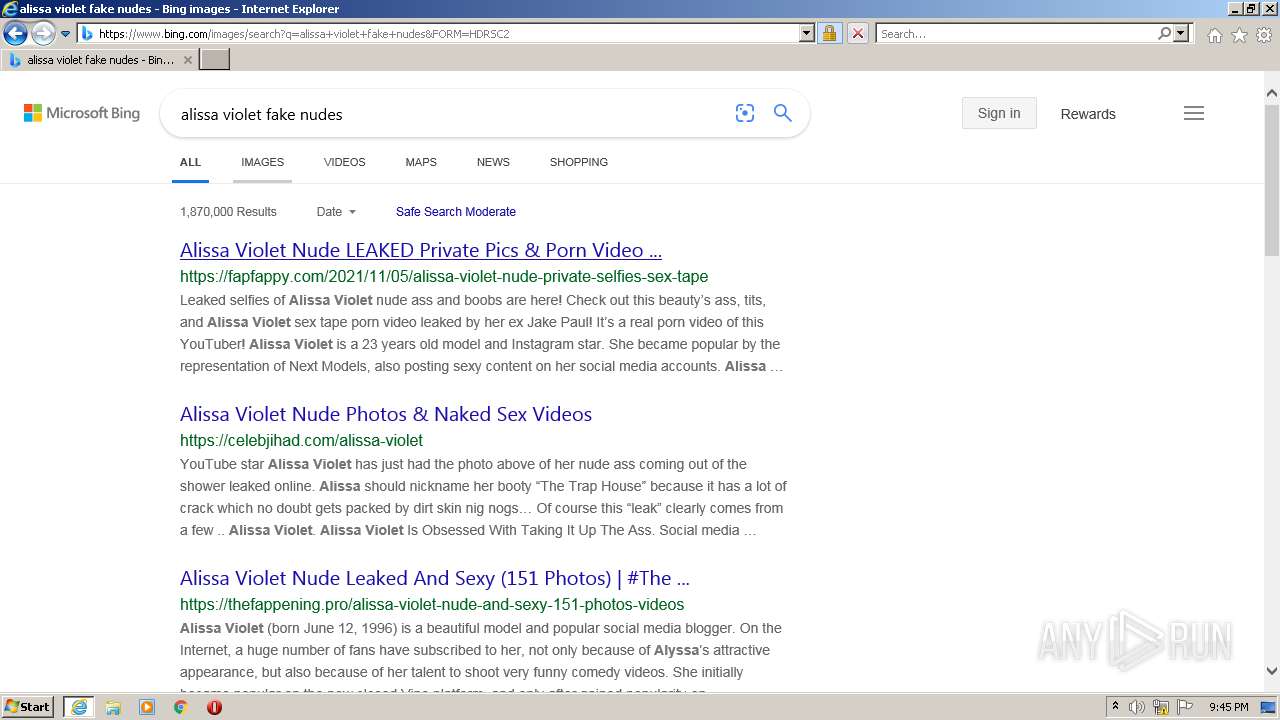This screenshot has height=720, width=1280.
Task: Close the current browser tab
Action: (188, 60)
